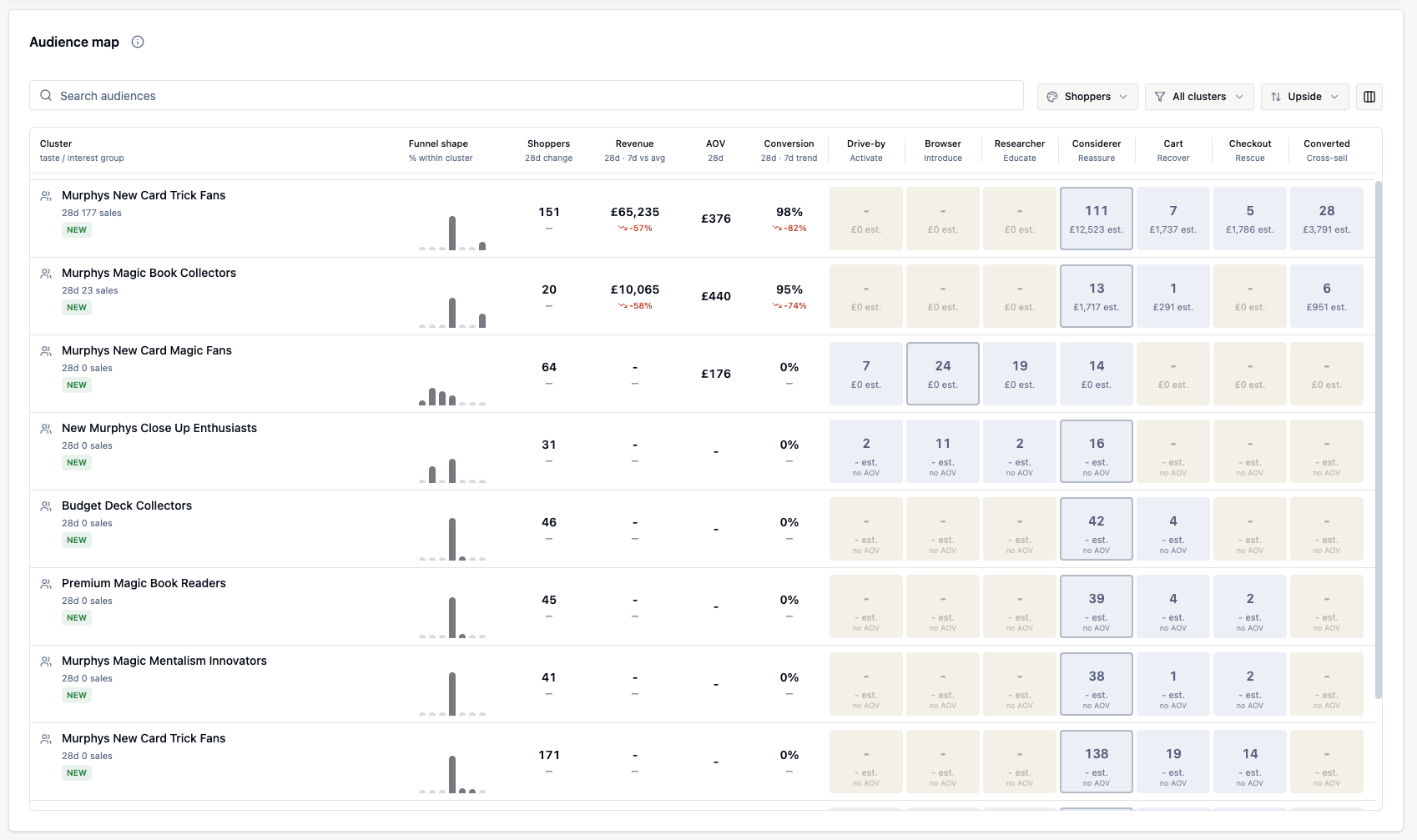The image size is (1417, 840).
Task: Select the 24 Browser cell for Card Magic Fans
Action: tap(943, 374)
